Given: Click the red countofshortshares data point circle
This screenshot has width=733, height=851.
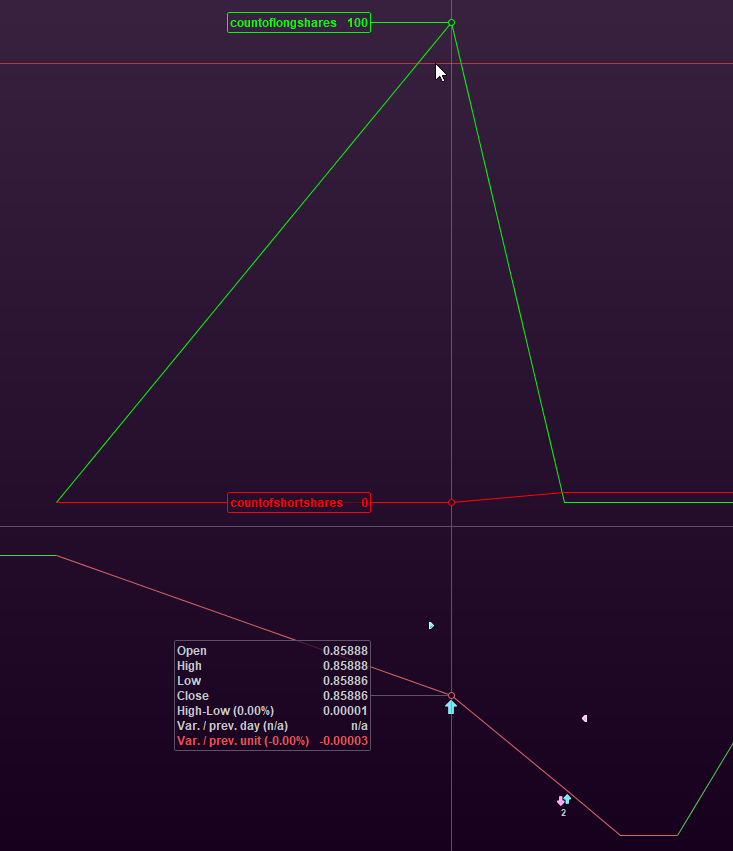Looking at the screenshot, I should [451, 503].
